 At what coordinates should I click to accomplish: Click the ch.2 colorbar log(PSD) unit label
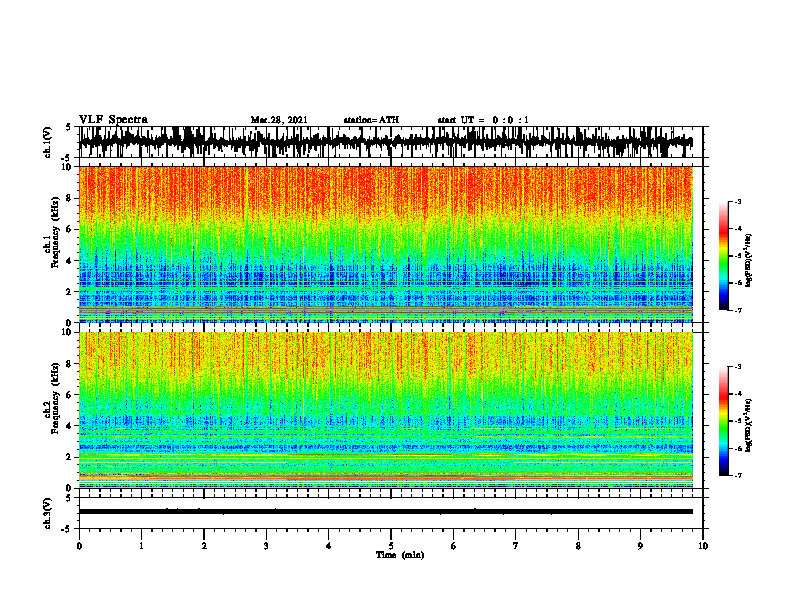(748, 425)
